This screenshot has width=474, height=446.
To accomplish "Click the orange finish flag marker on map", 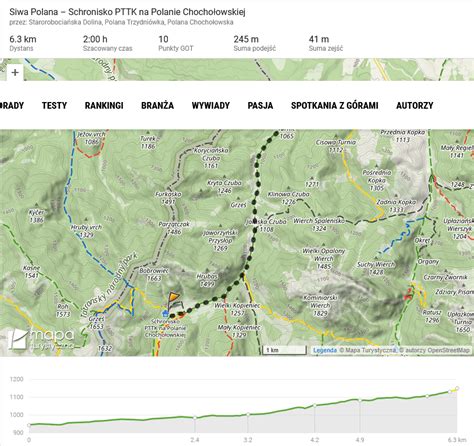I will click(x=174, y=297).
